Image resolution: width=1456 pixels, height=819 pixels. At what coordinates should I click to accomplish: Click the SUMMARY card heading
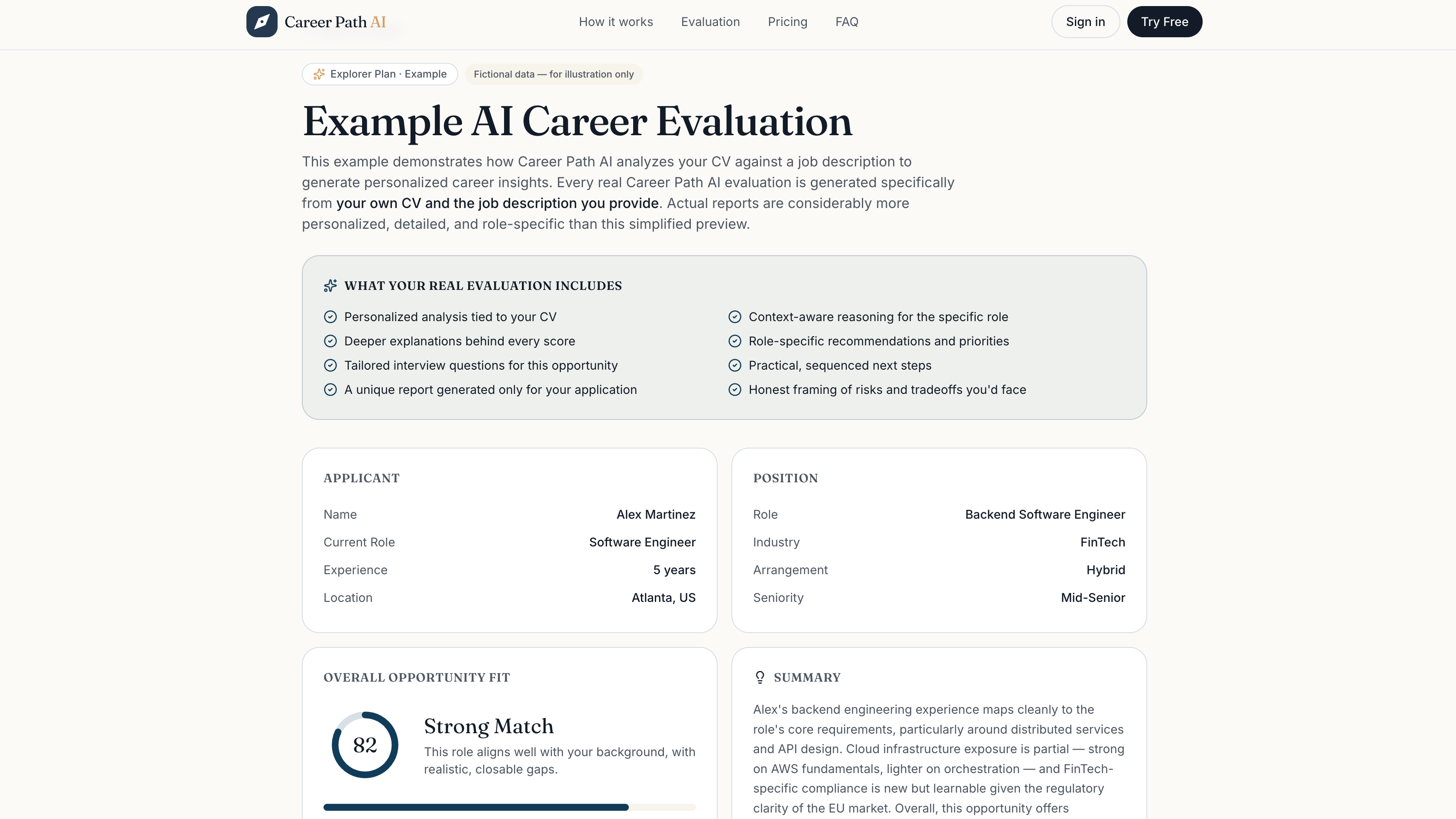(x=806, y=678)
